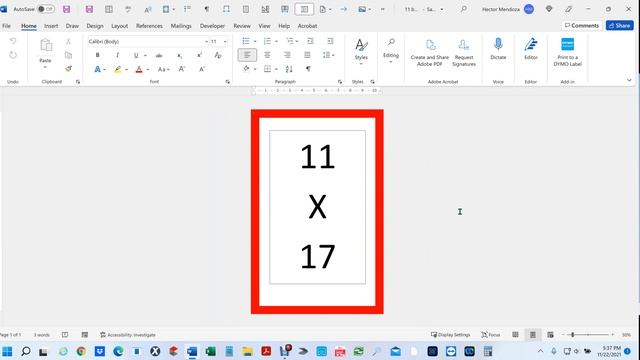Toggle Focus mode in status bar
Image resolution: width=640 pixels, height=360 pixels.
(x=491, y=335)
